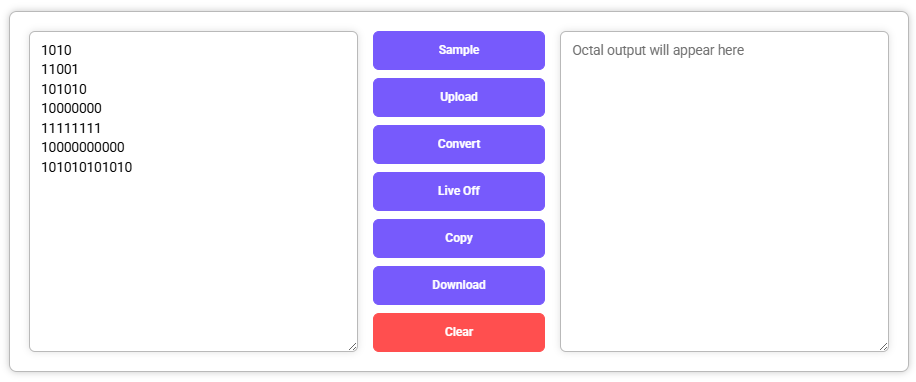
Task: Copy the octal output with Copy button
Action: 459,238
